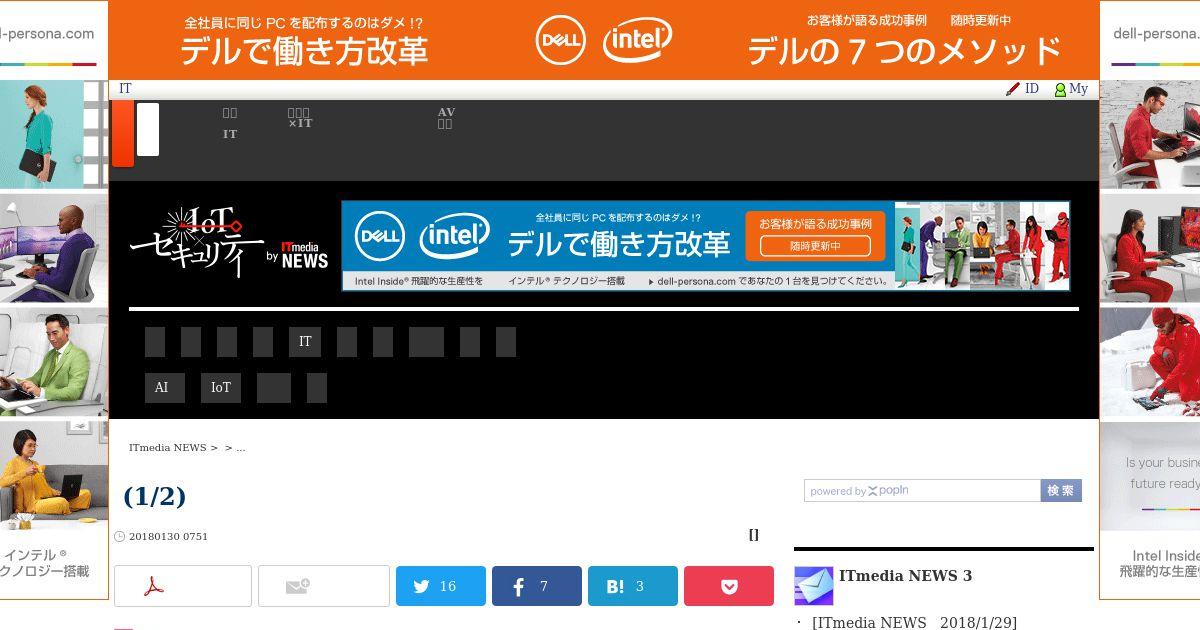Share article on Twitter (16)
Image resolution: width=1200 pixels, height=630 pixels.
tap(441, 586)
